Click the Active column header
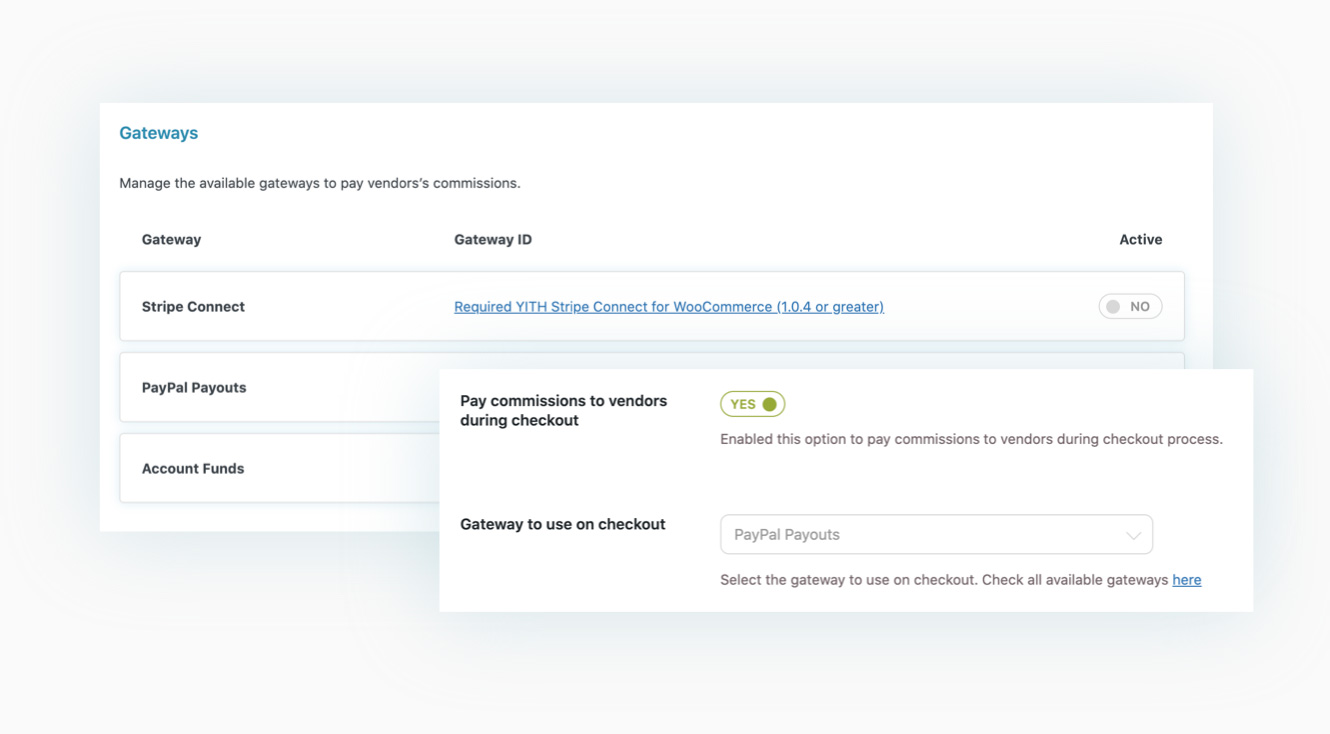The image size is (1330, 734). click(x=1141, y=240)
